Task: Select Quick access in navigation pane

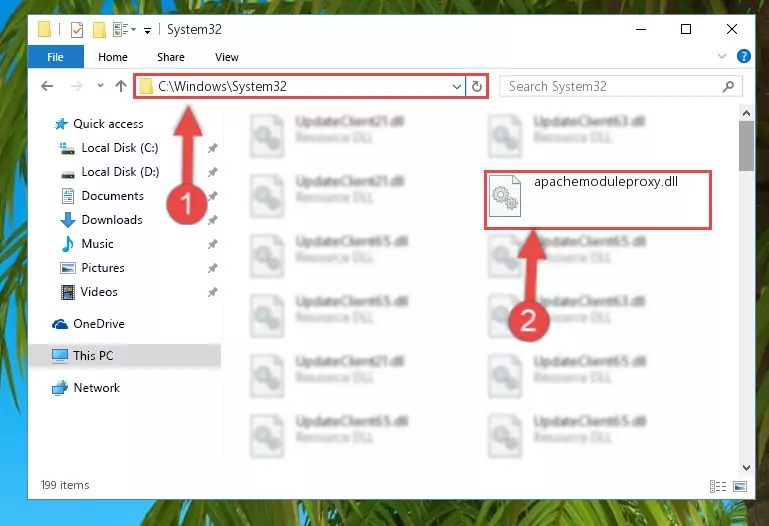Action: click(99, 124)
